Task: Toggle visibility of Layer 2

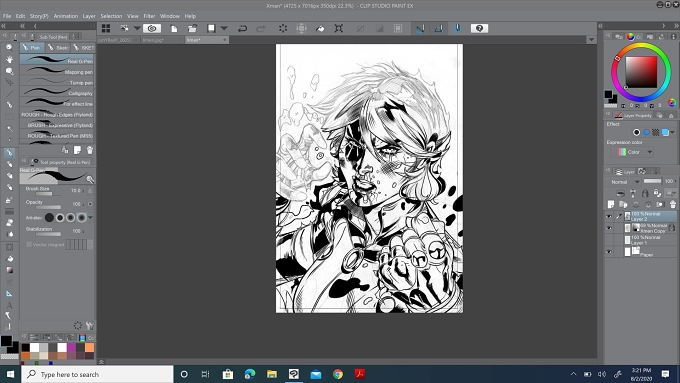Action: (609, 216)
